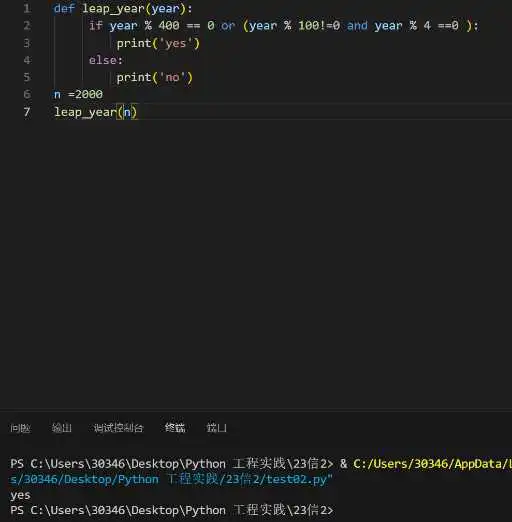Screen dimensions: 512x522
Task: Open the test02.py path link in terminal
Action: tap(171, 480)
